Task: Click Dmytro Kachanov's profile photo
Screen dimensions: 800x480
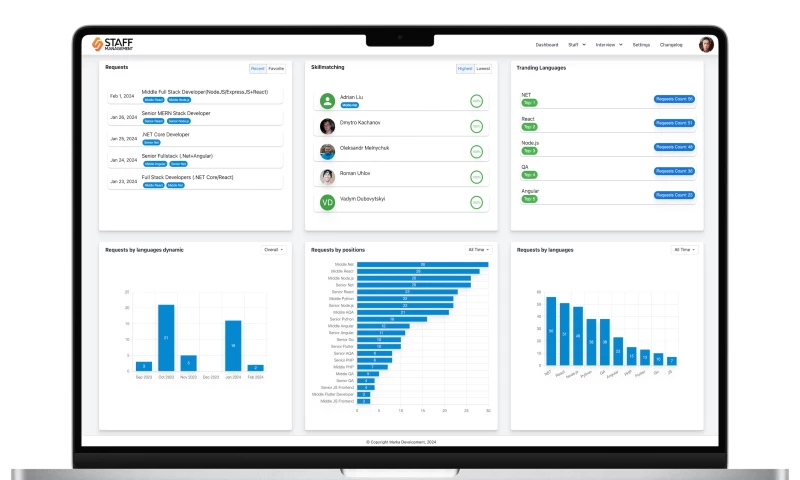Action: pos(327,126)
